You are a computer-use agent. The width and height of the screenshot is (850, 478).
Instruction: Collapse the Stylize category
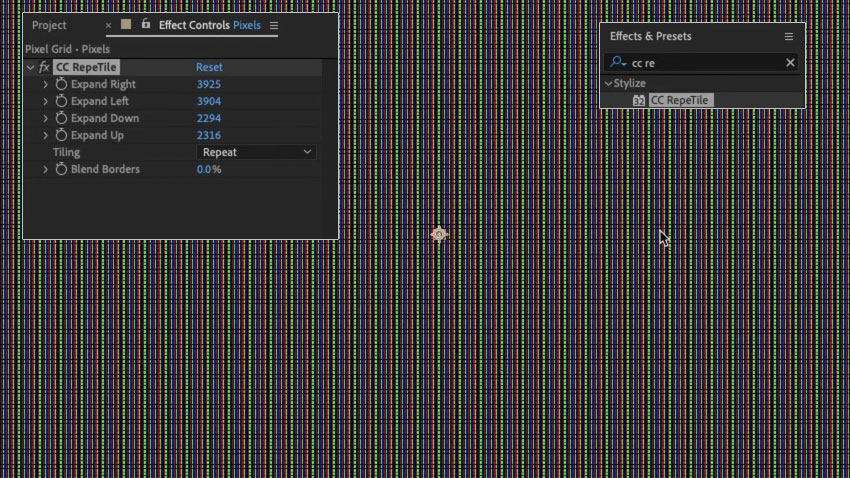click(x=608, y=83)
